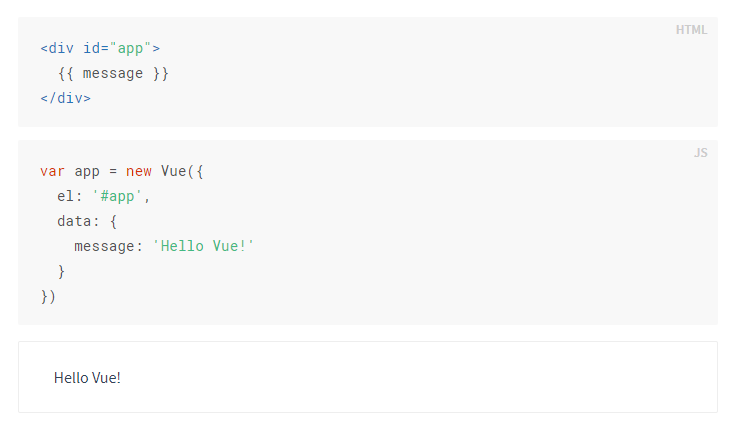Click the new keyword

click(x=138, y=171)
